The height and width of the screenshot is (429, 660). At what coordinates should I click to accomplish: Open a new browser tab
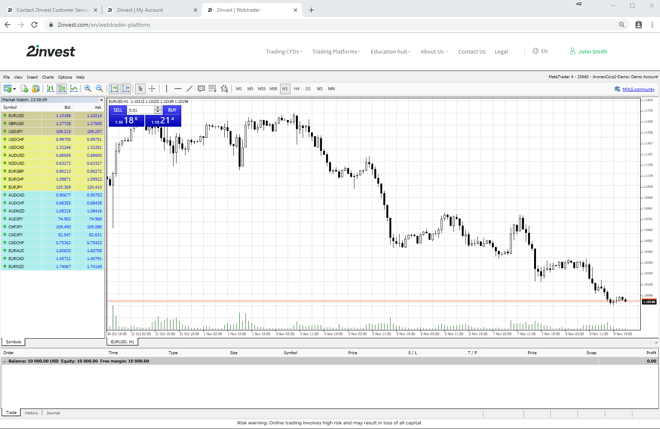311,10
